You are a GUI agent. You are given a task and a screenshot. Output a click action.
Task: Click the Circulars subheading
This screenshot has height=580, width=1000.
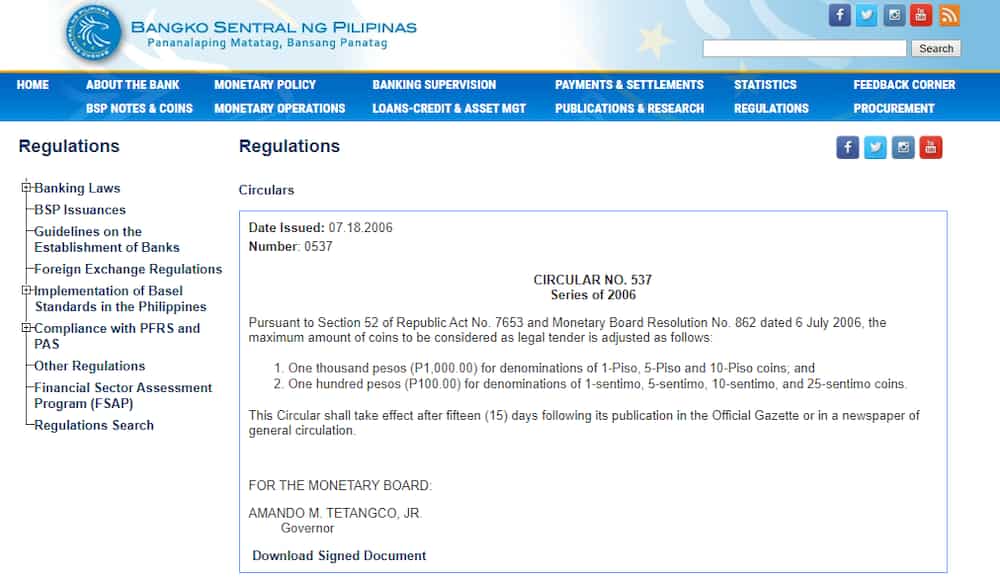click(x=266, y=190)
